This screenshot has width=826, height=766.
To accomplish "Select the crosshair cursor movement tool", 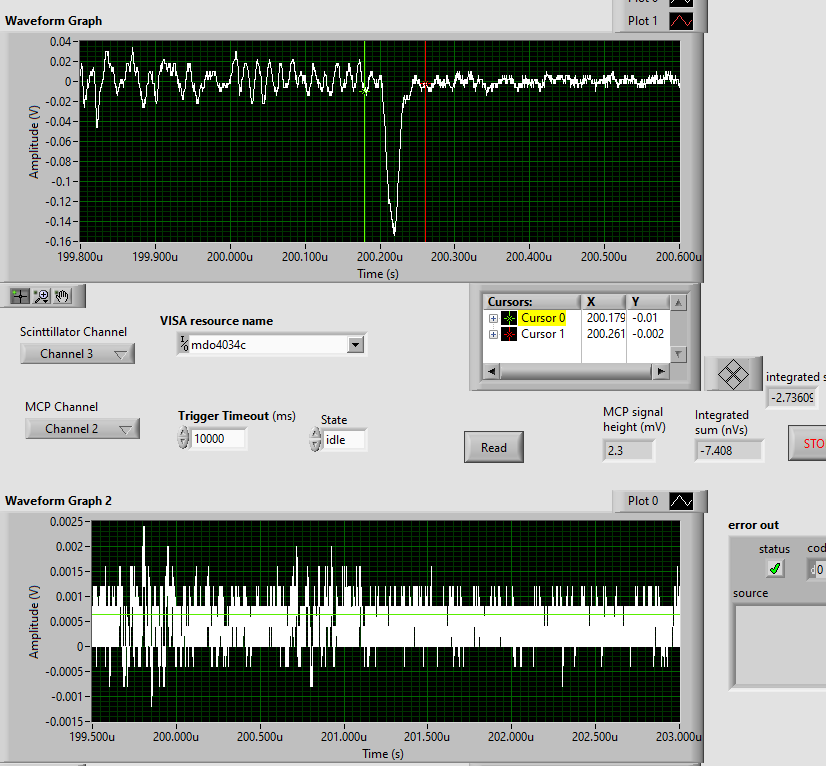I will (19, 296).
